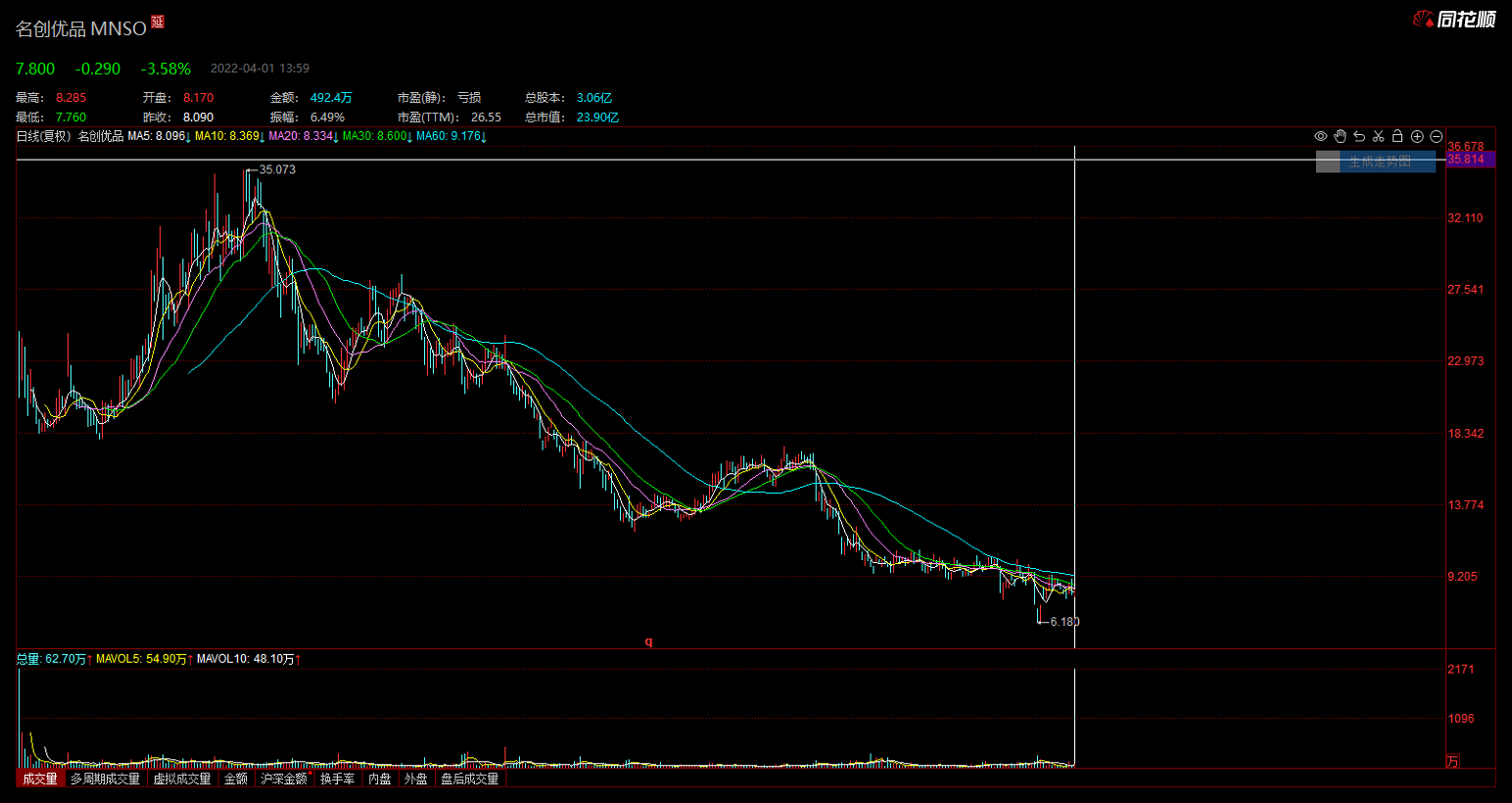Click the MA5: 8.096 indicator label
Viewport: 1512px width, 803px height.
[159, 136]
